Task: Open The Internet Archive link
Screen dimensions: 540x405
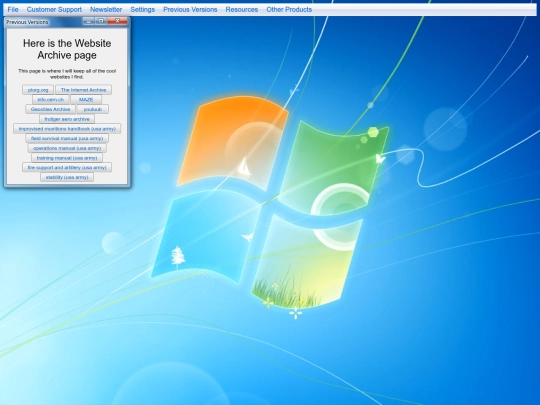Action: click(83, 90)
